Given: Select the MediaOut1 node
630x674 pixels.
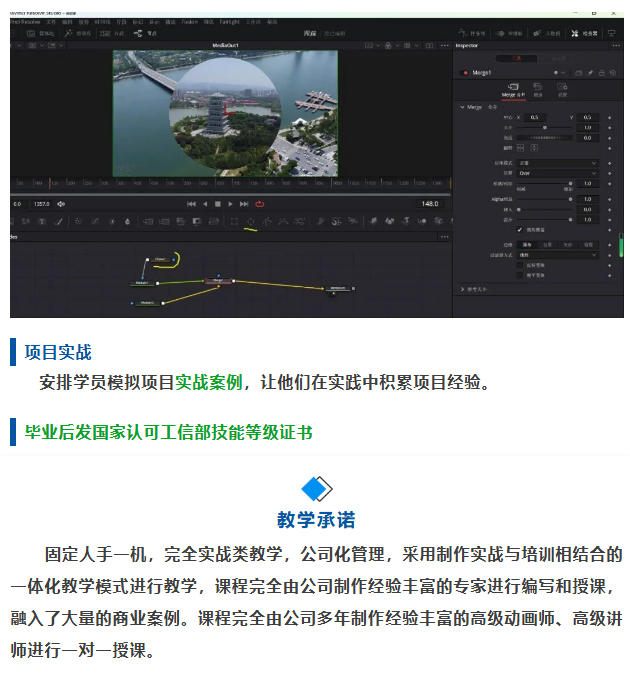Looking at the screenshot, I should click(339, 288).
